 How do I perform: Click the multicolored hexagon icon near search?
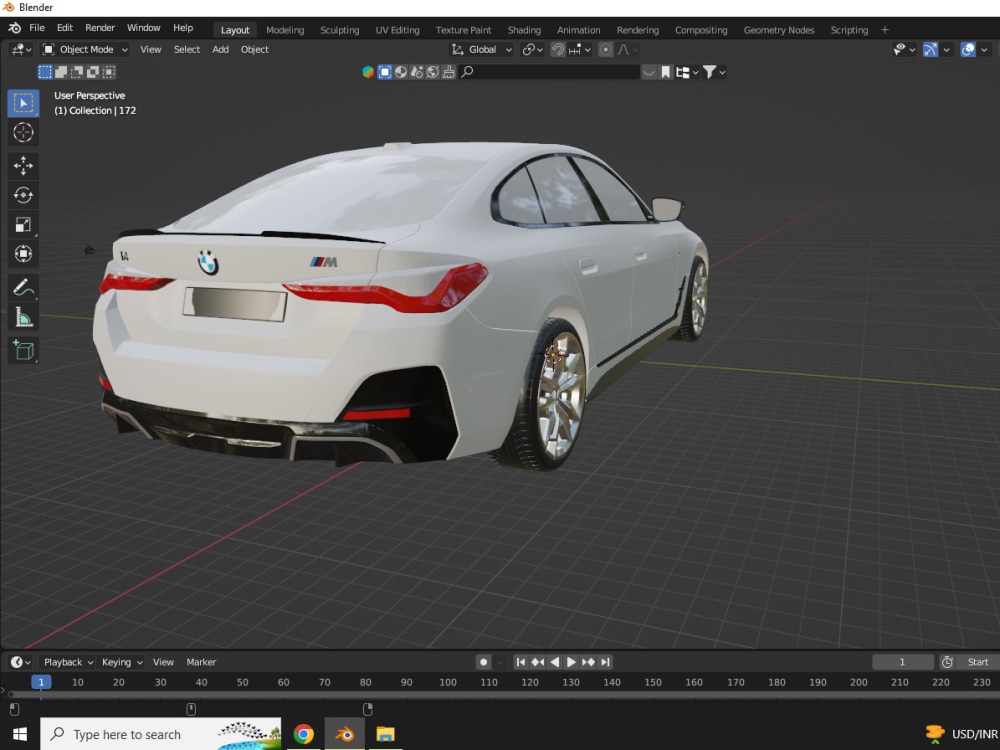(x=368, y=72)
